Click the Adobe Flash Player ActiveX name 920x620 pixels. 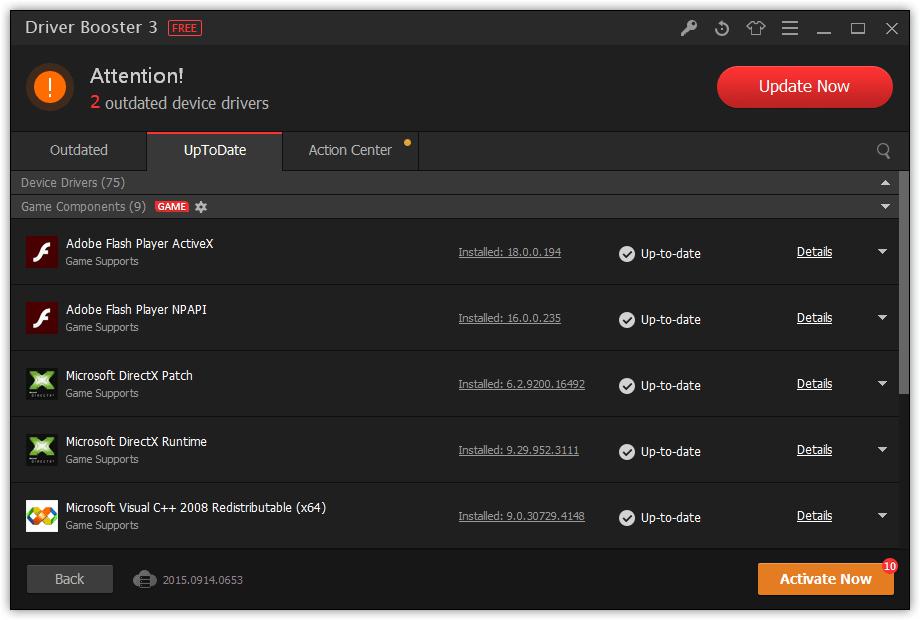[x=140, y=243]
